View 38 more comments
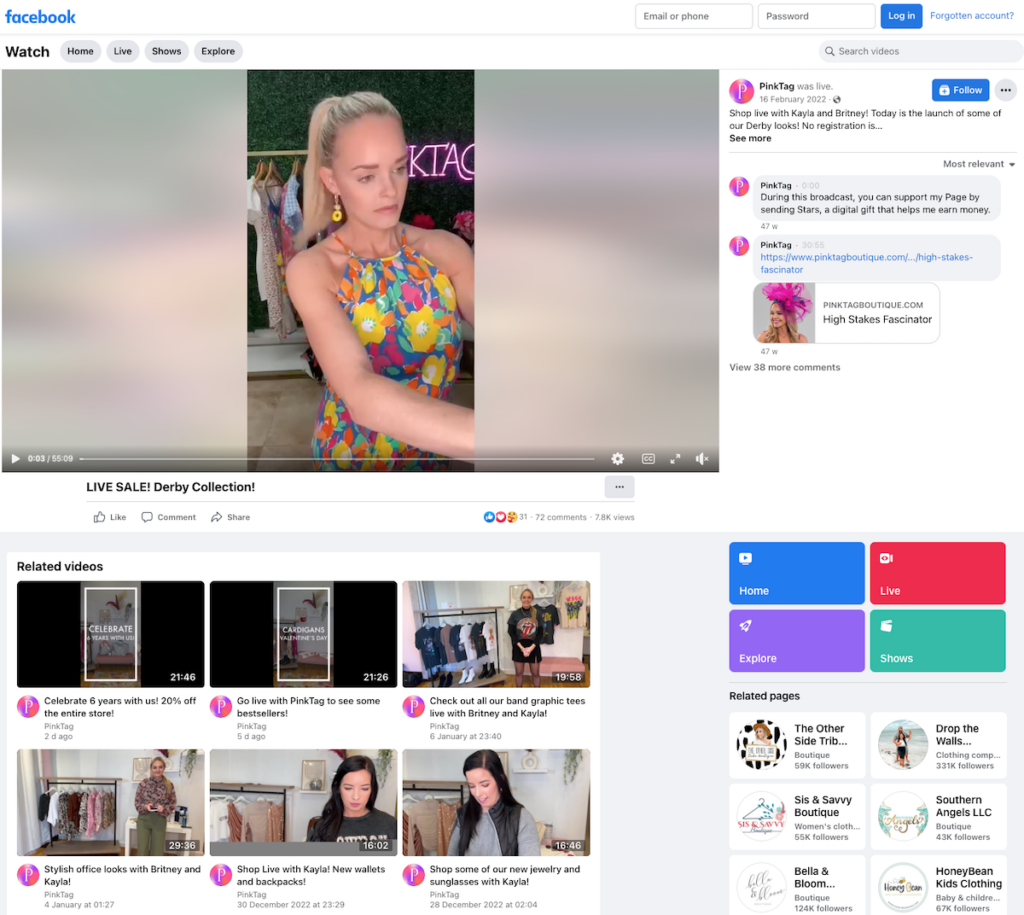The width and height of the screenshot is (1024, 915). pyautogui.click(x=784, y=367)
